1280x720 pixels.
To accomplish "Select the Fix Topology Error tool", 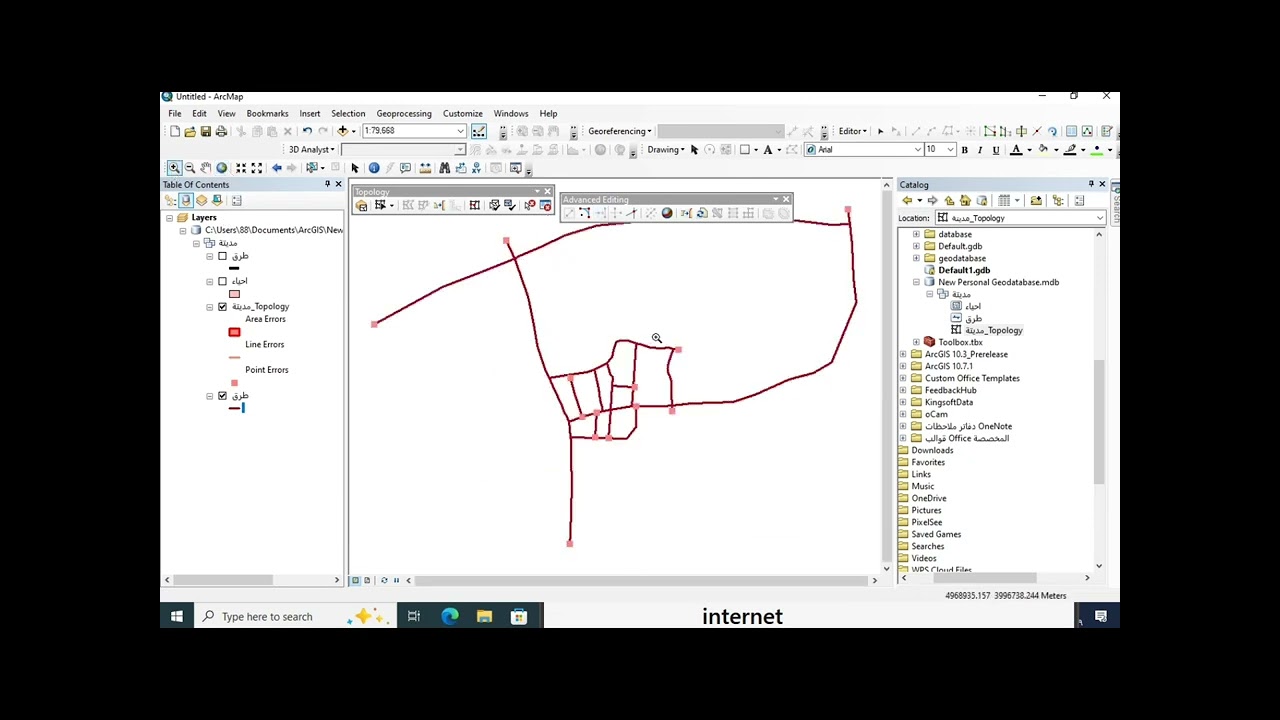I will [530, 205].
